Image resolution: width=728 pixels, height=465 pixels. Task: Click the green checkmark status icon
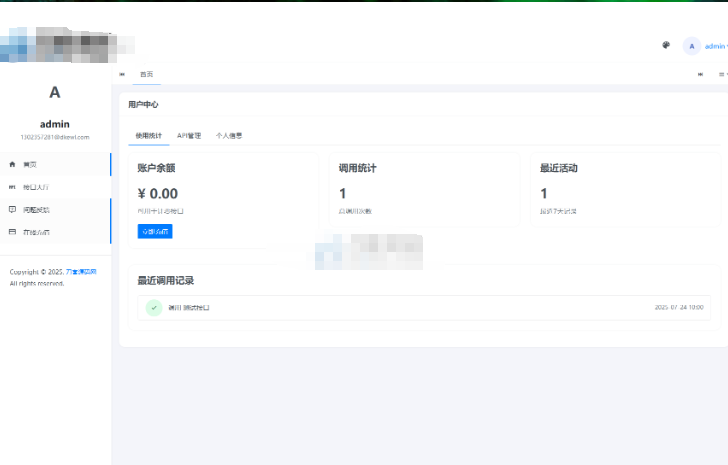pos(154,308)
